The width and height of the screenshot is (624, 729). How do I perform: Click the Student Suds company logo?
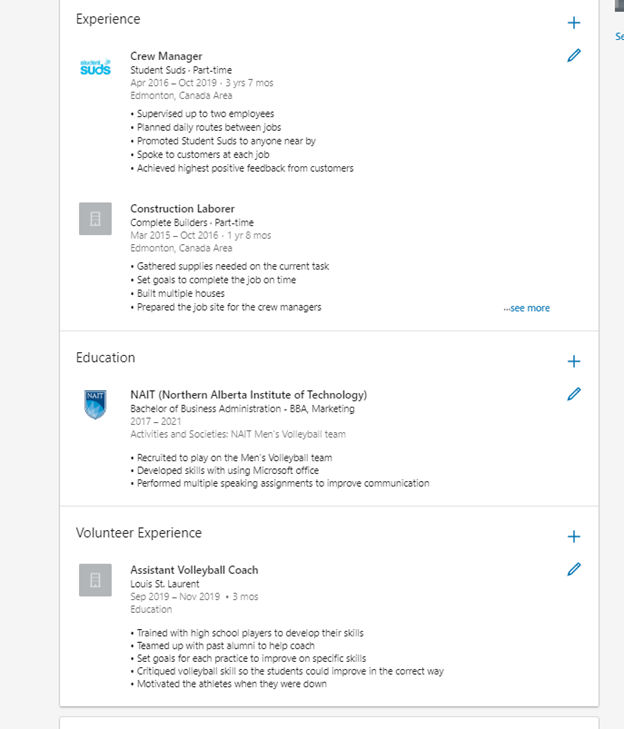point(95,67)
